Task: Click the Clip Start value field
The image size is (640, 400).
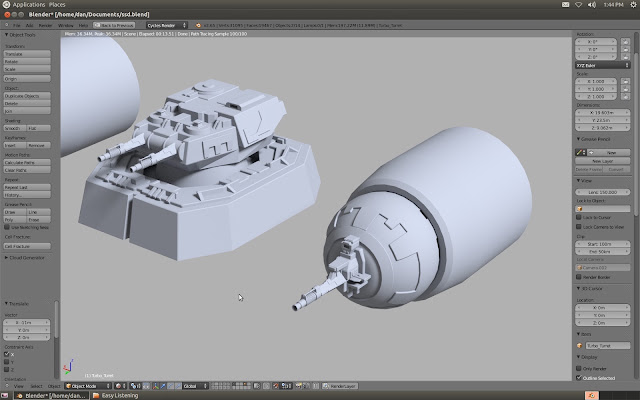Action: click(602, 244)
